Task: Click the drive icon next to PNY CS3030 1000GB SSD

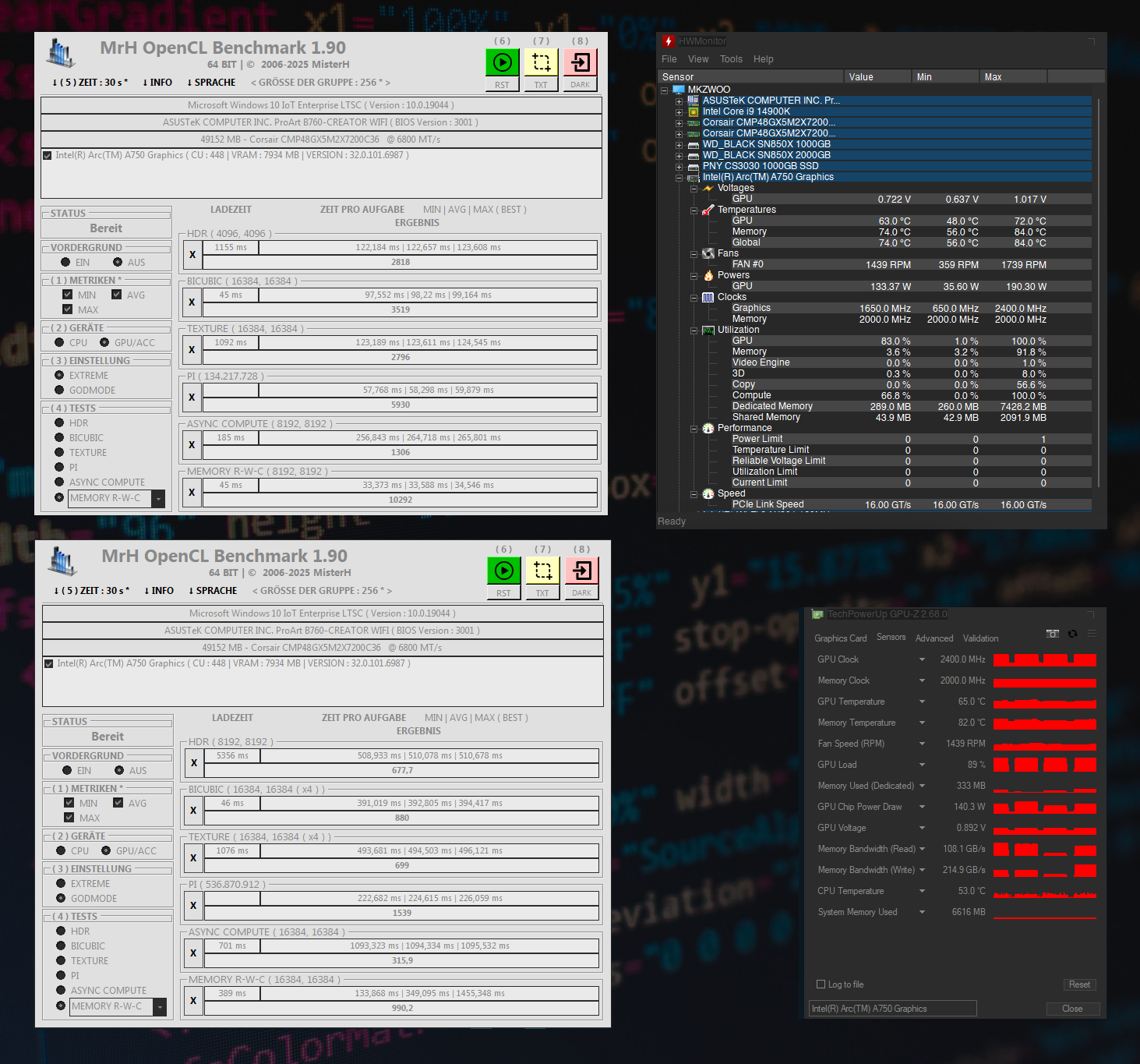Action: (694, 166)
